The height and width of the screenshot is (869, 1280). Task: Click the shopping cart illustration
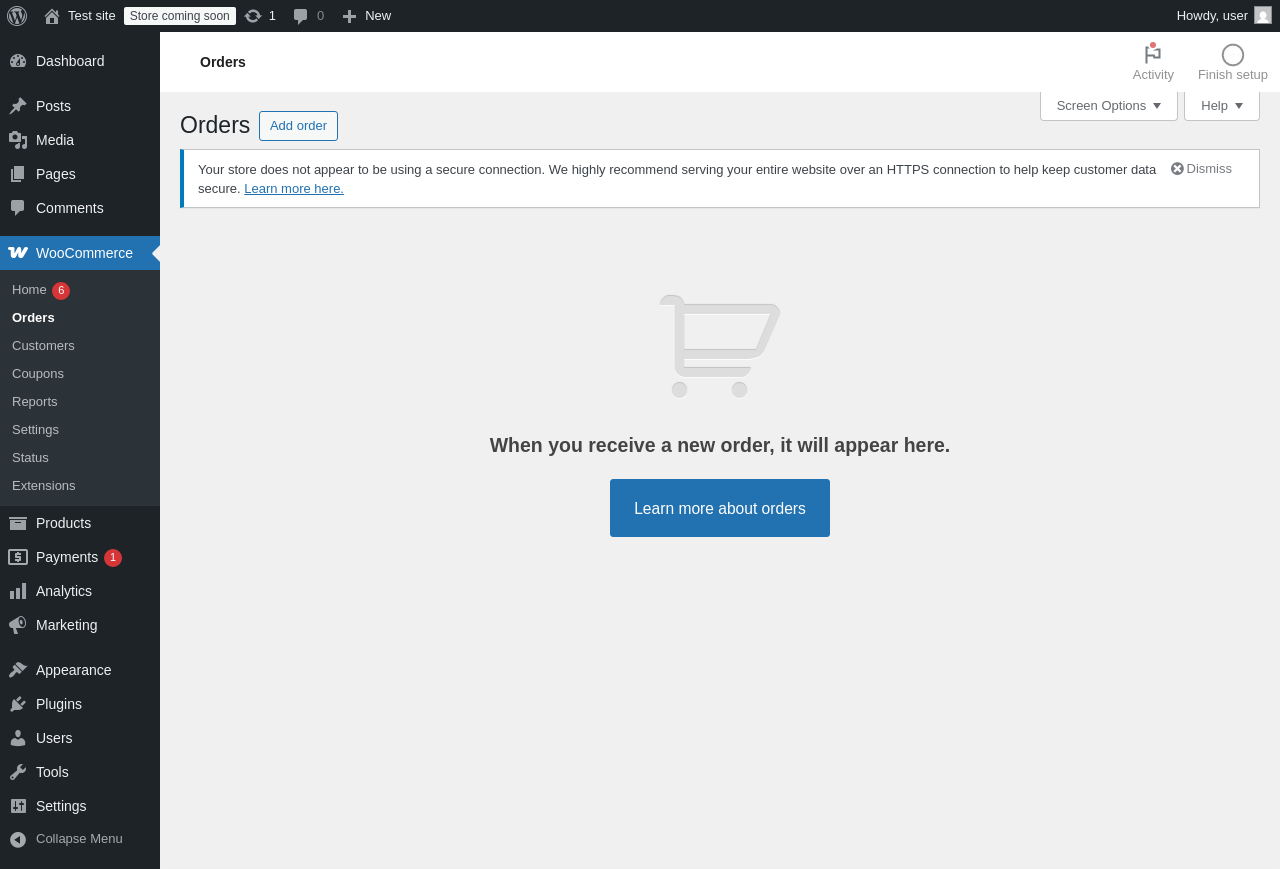720,346
